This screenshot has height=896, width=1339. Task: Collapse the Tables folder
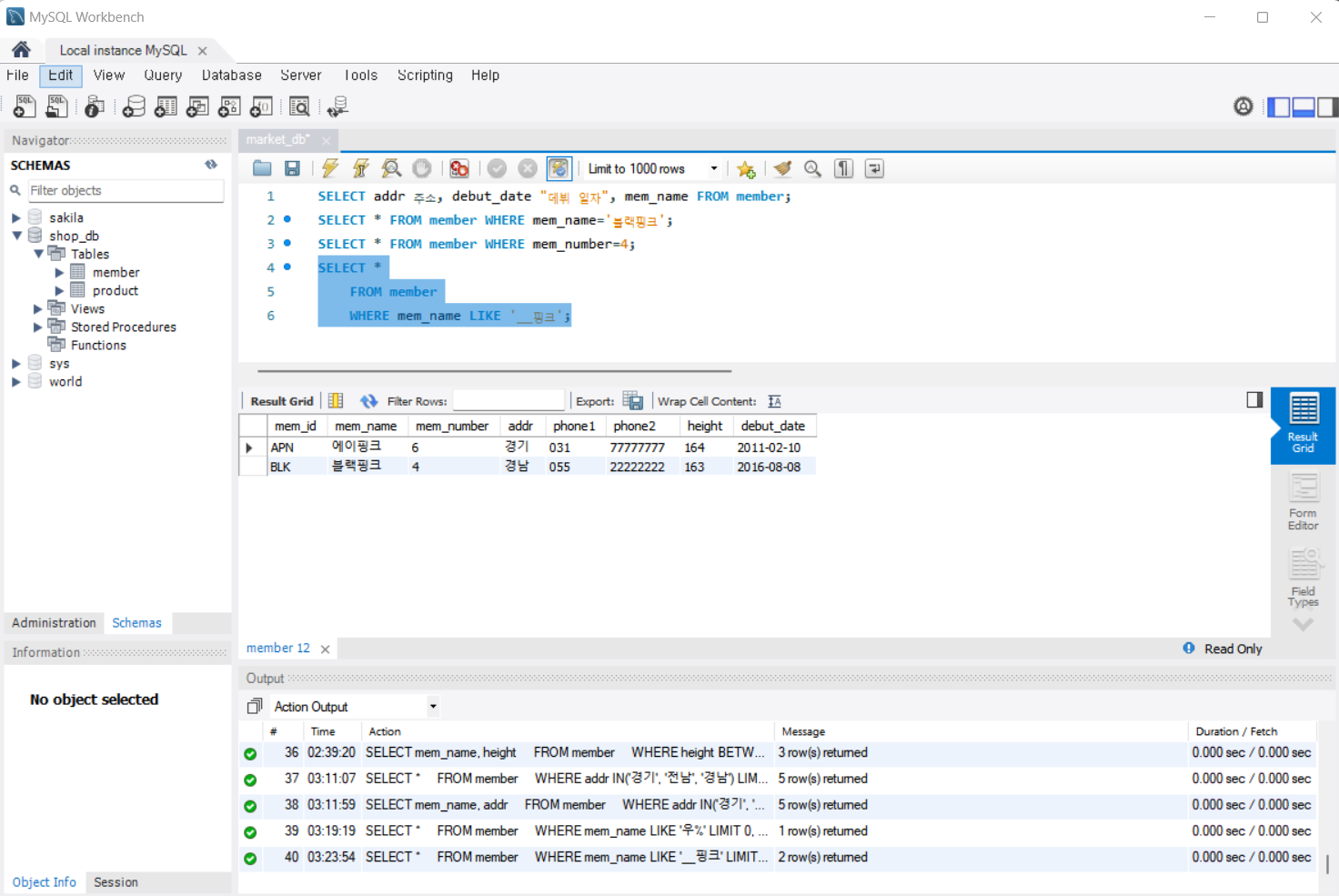click(x=38, y=254)
